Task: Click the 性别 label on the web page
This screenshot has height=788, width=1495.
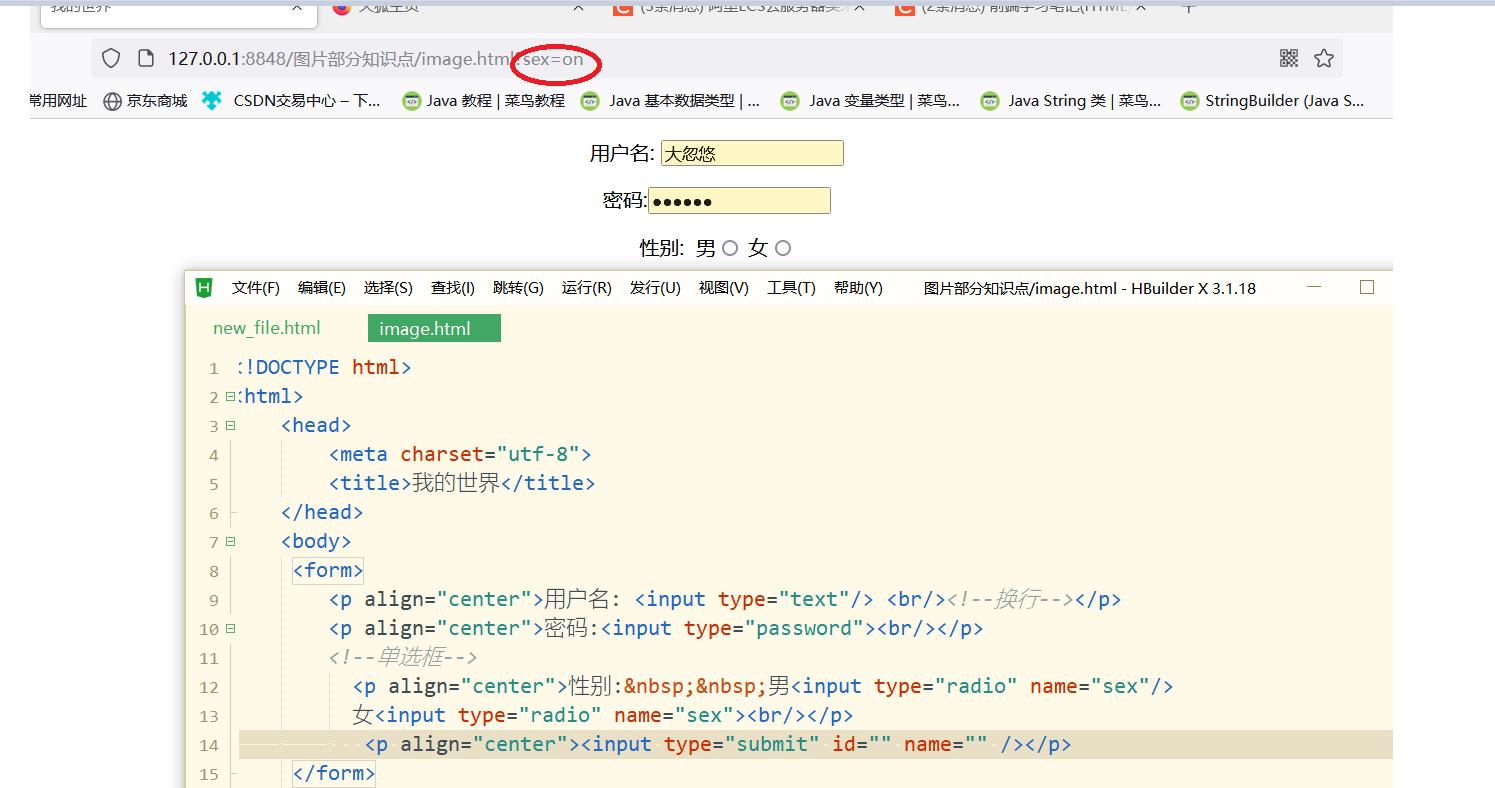Action: click(x=662, y=248)
